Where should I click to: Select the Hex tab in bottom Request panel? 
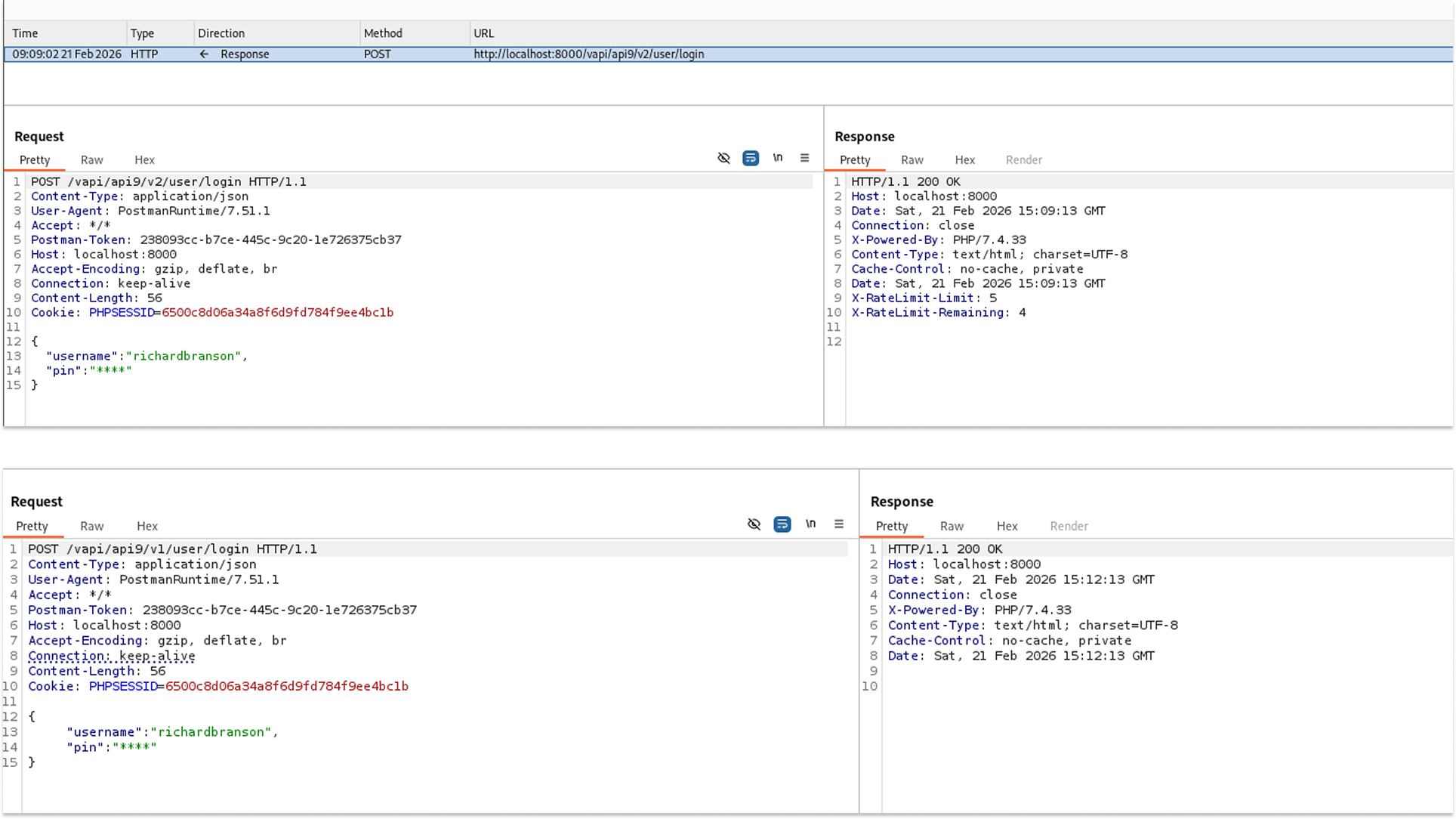(x=147, y=526)
